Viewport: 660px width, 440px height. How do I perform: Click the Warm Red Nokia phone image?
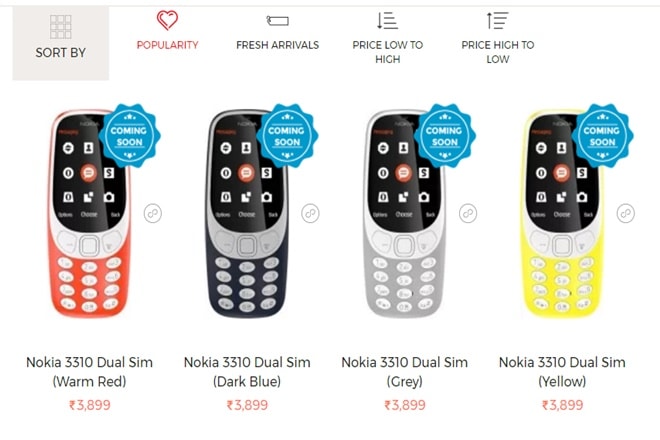point(89,213)
